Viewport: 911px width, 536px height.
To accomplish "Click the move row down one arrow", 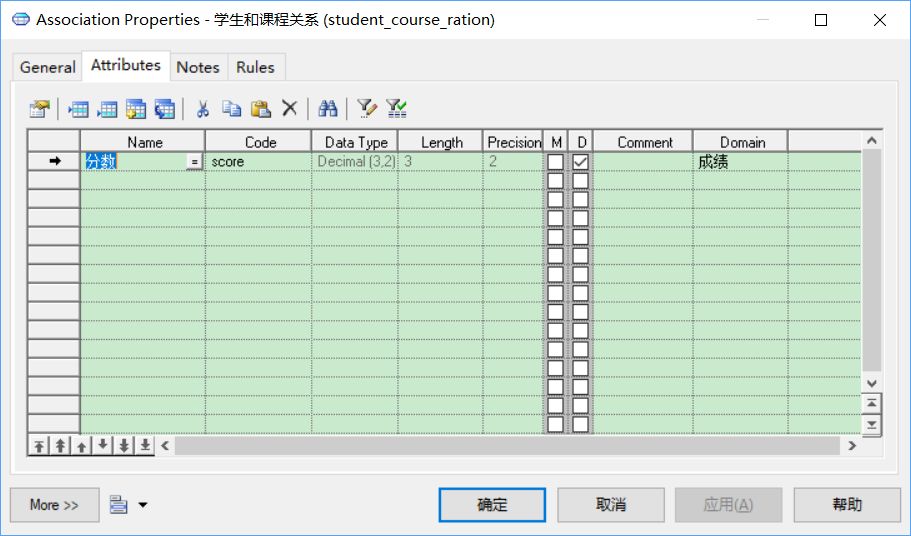I will pos(102,446).
